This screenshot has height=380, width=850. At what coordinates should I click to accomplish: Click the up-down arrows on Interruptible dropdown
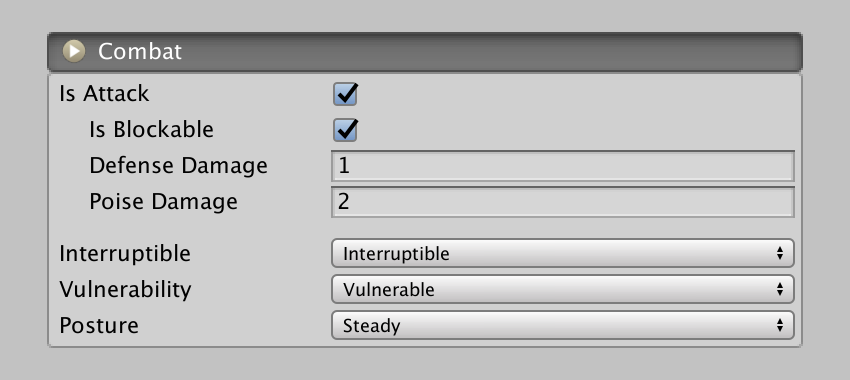point(780,253)
